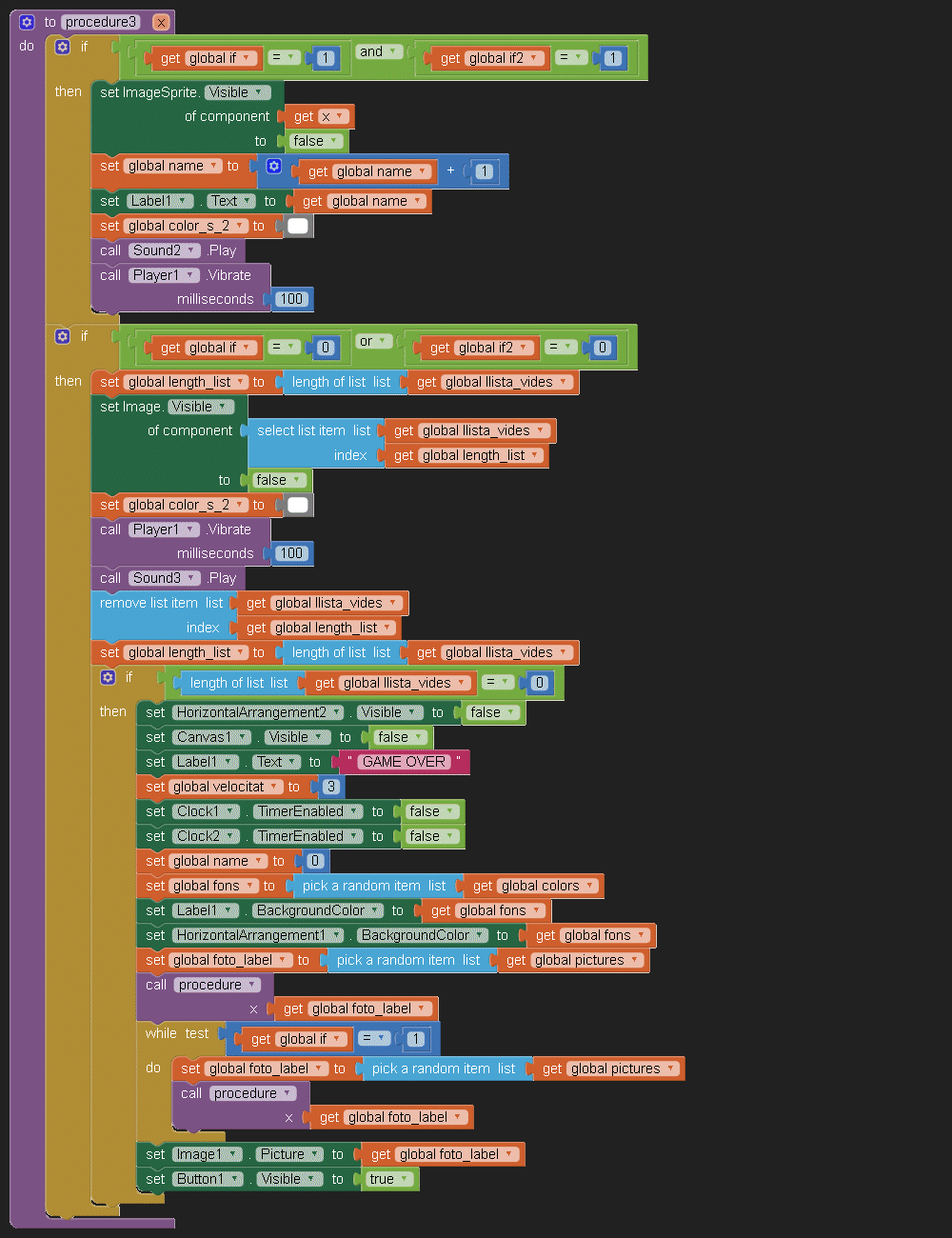
Task: Click gear on the if block checking list length
Action: click(x=109, y=677)
